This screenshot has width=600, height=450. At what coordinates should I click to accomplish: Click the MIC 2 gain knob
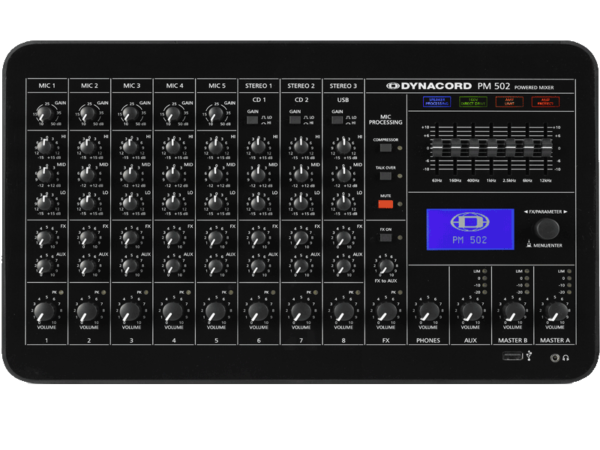coord(88,114)
